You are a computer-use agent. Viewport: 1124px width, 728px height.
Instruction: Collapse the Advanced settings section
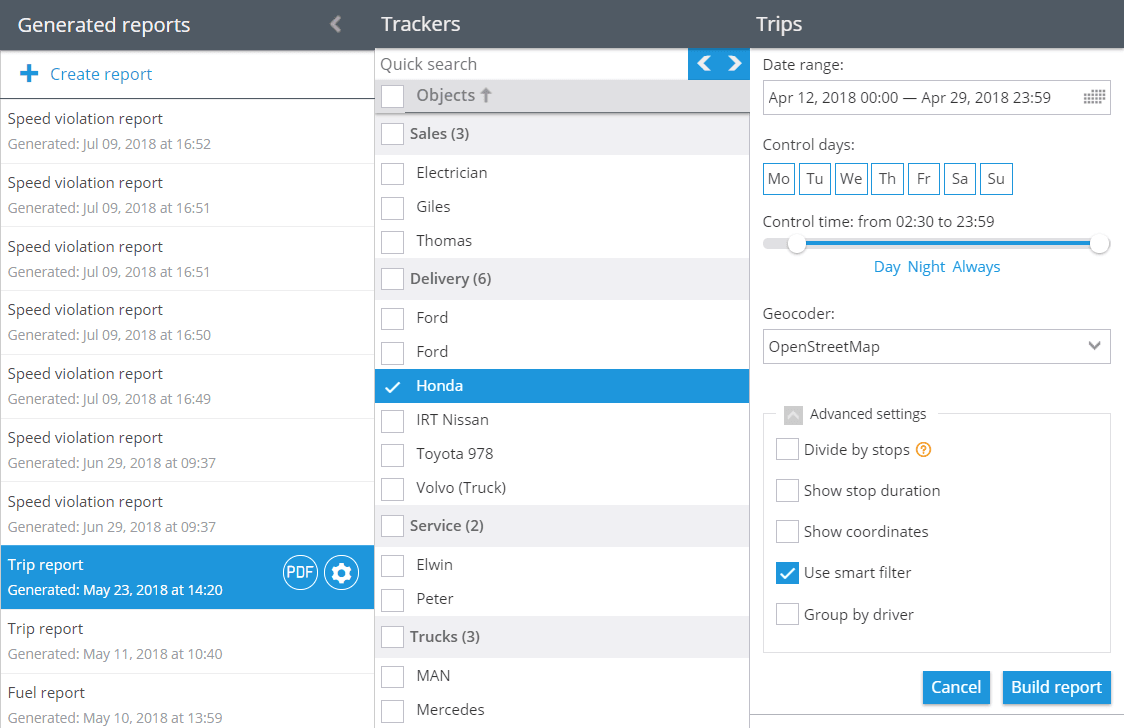coord(793,415)
